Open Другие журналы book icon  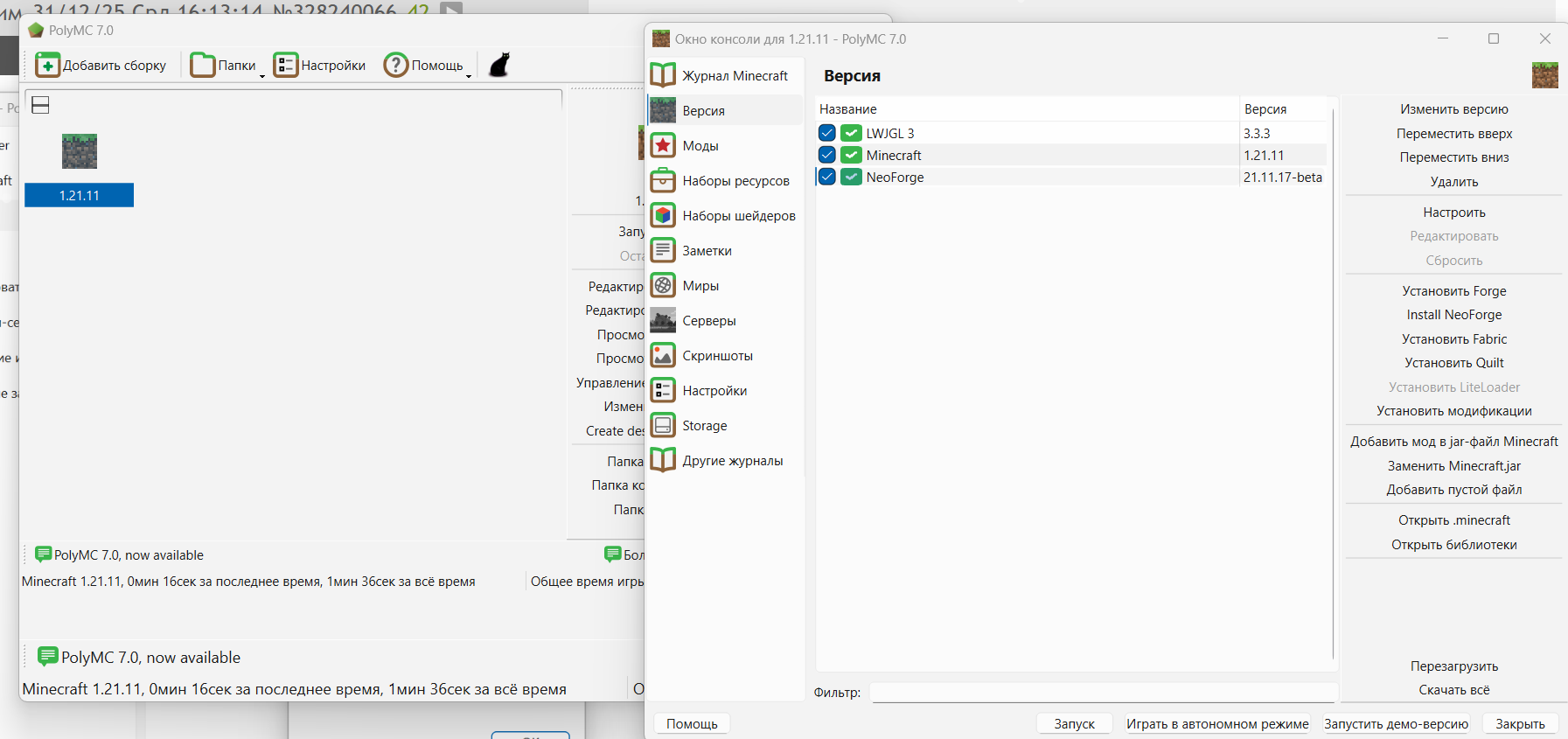pos(663,460)
